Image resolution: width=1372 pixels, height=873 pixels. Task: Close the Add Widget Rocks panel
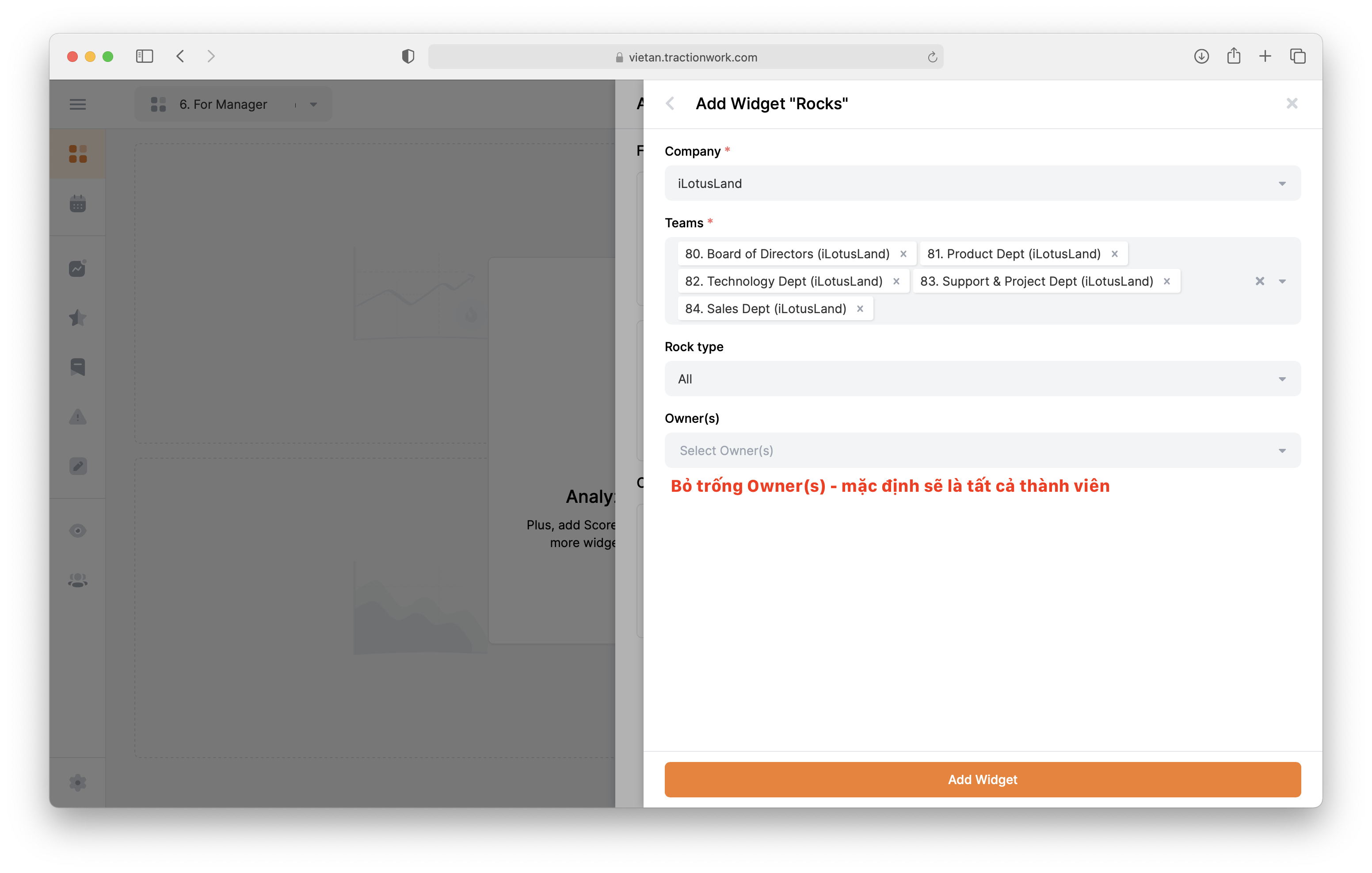pos(1292,103)
